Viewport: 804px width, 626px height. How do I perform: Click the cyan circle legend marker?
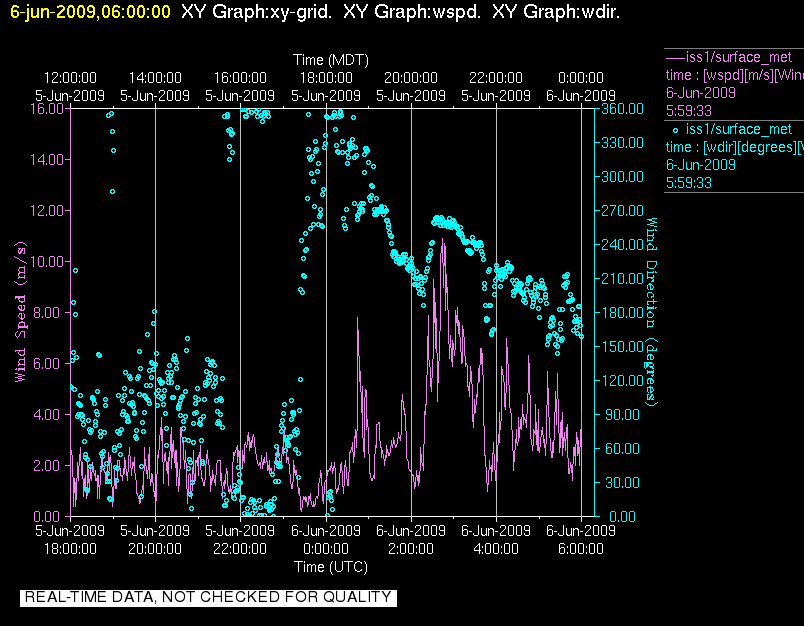tap(676, 129)
